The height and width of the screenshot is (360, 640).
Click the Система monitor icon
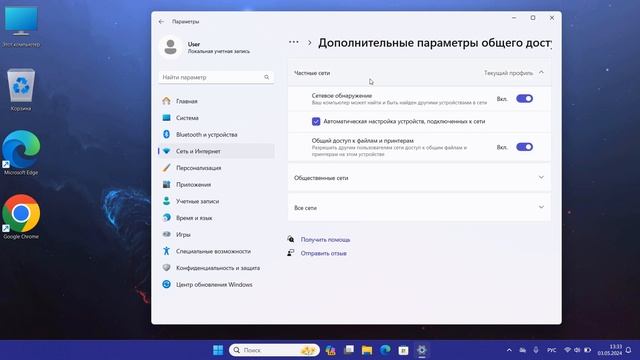[x=166, y=118]
